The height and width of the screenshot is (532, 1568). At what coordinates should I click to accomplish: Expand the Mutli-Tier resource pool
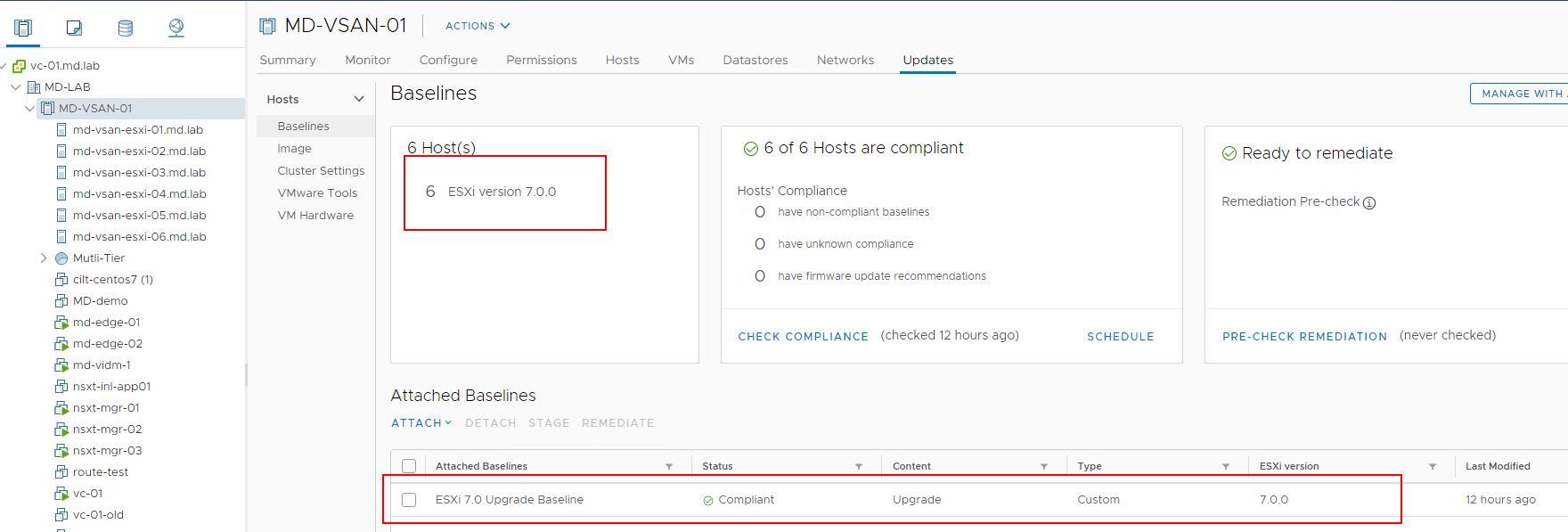[45, 258]
